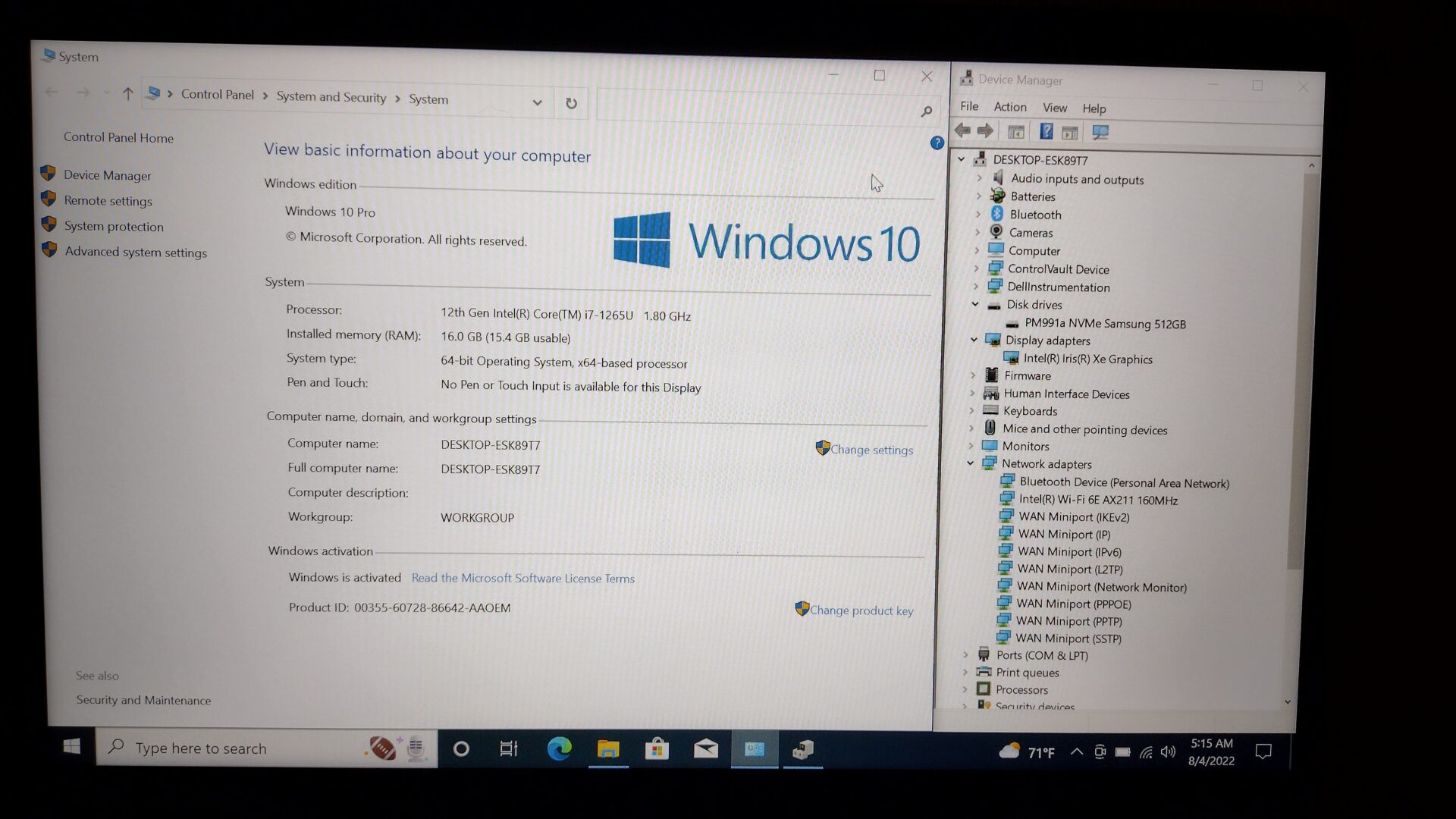Click Scan for hardware changes monitor icon
1456x819 pixels.
(x=1100, y=133)
